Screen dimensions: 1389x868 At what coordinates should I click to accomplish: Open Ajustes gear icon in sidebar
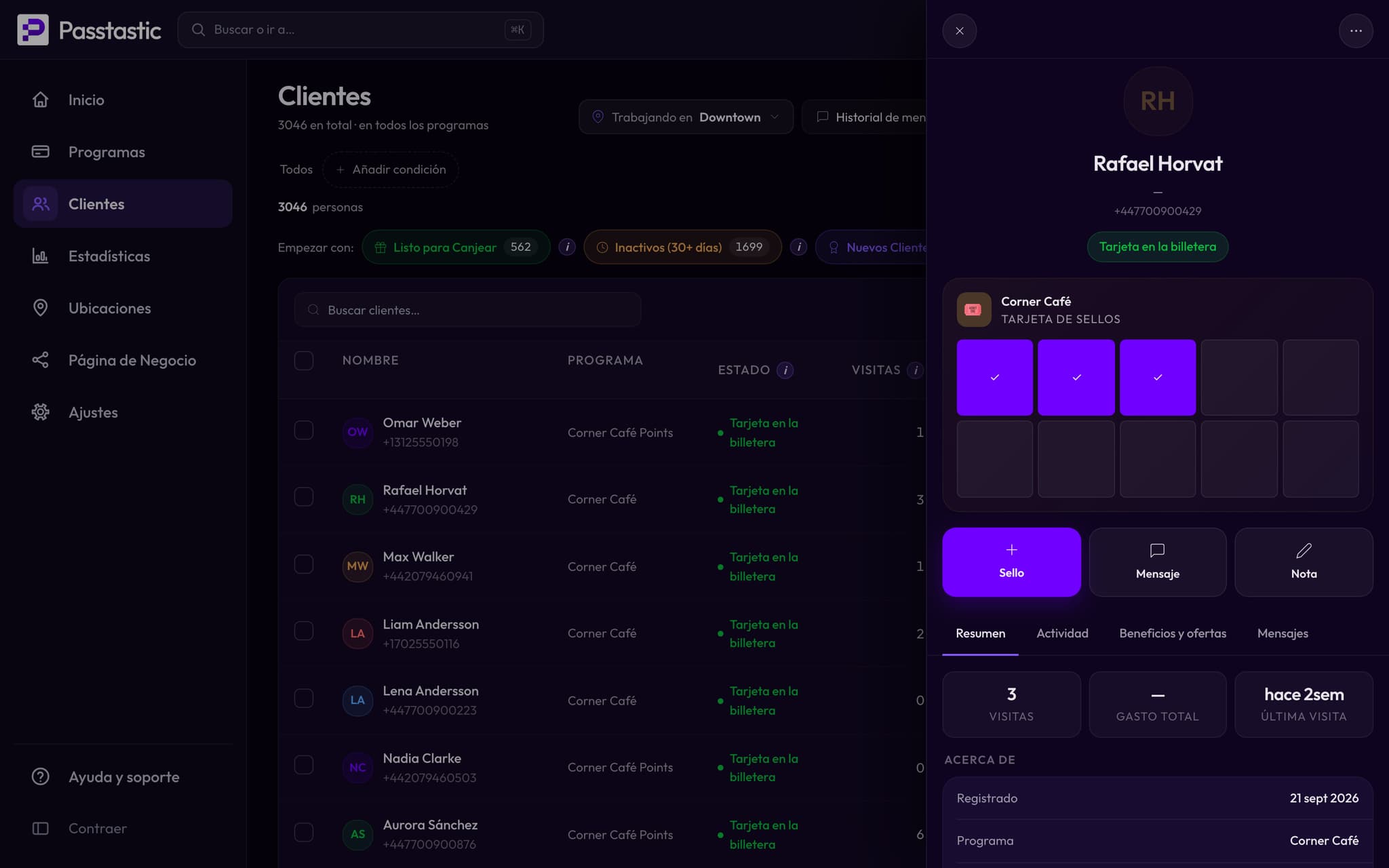pos(40,412)
